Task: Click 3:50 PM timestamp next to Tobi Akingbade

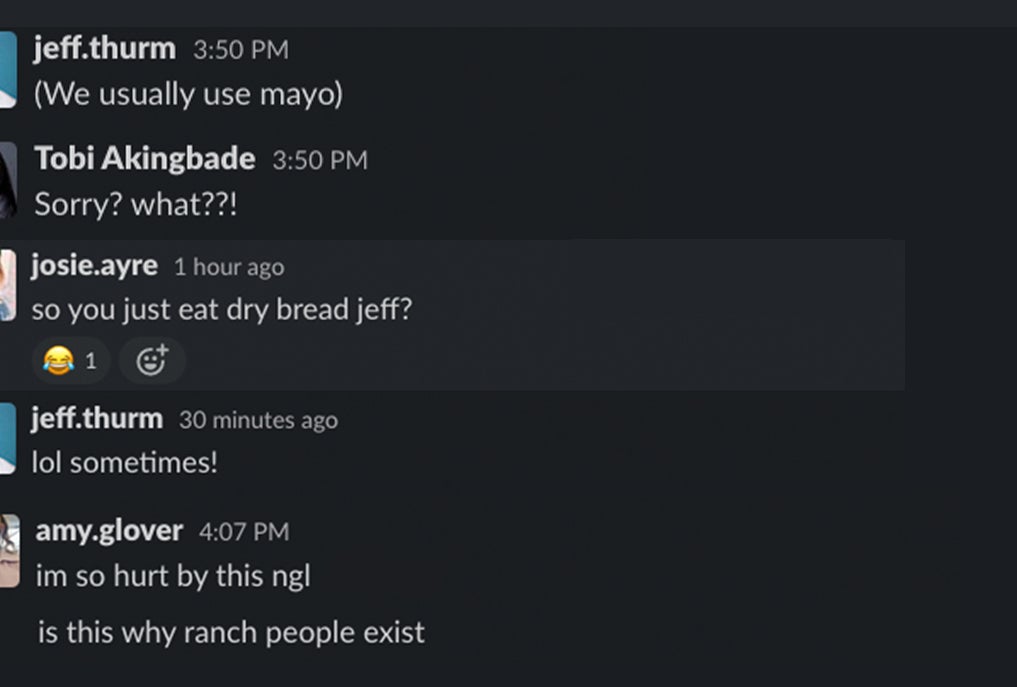Action: click(319, 160)
